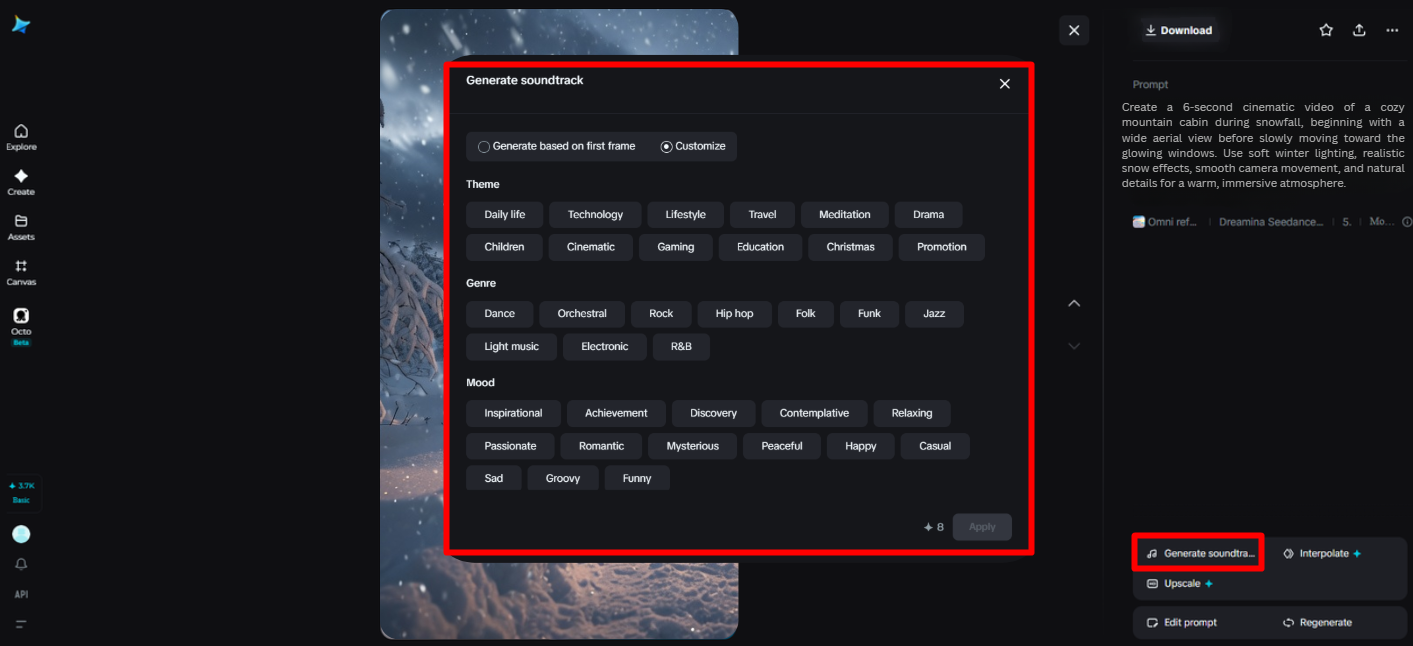Open the Create section
The height and width of the screenshot is (646, 1413).
[21, 182]
